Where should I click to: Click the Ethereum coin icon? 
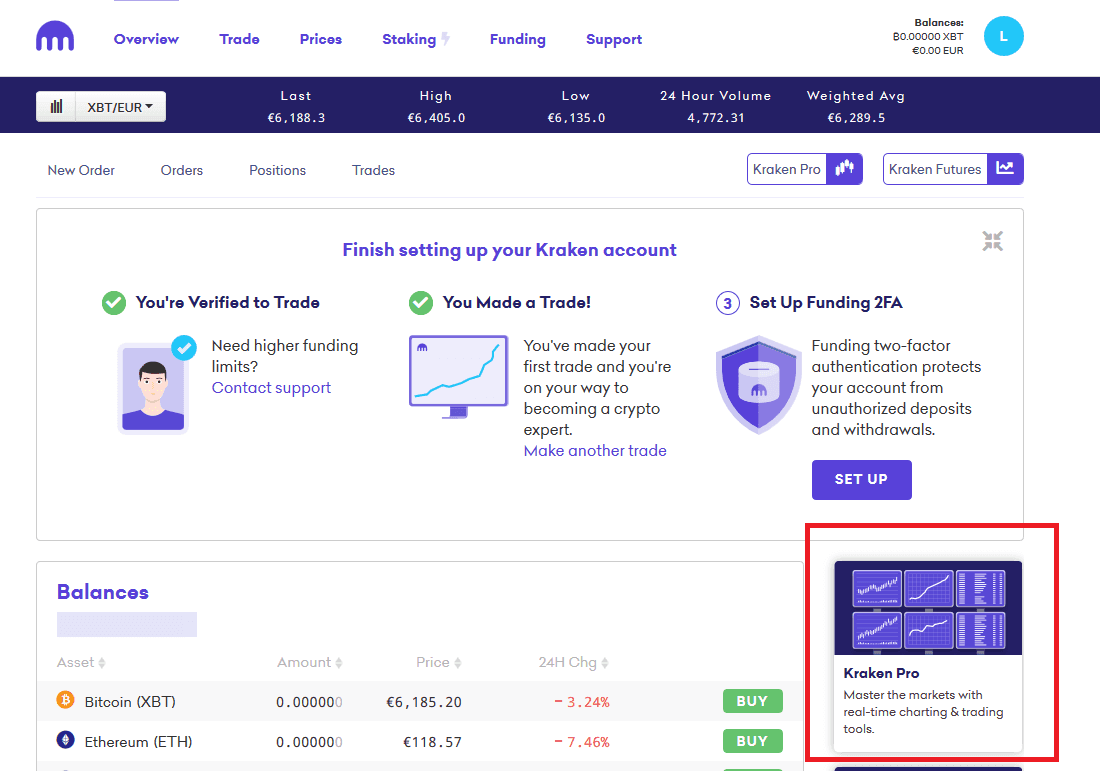(66, 741)
